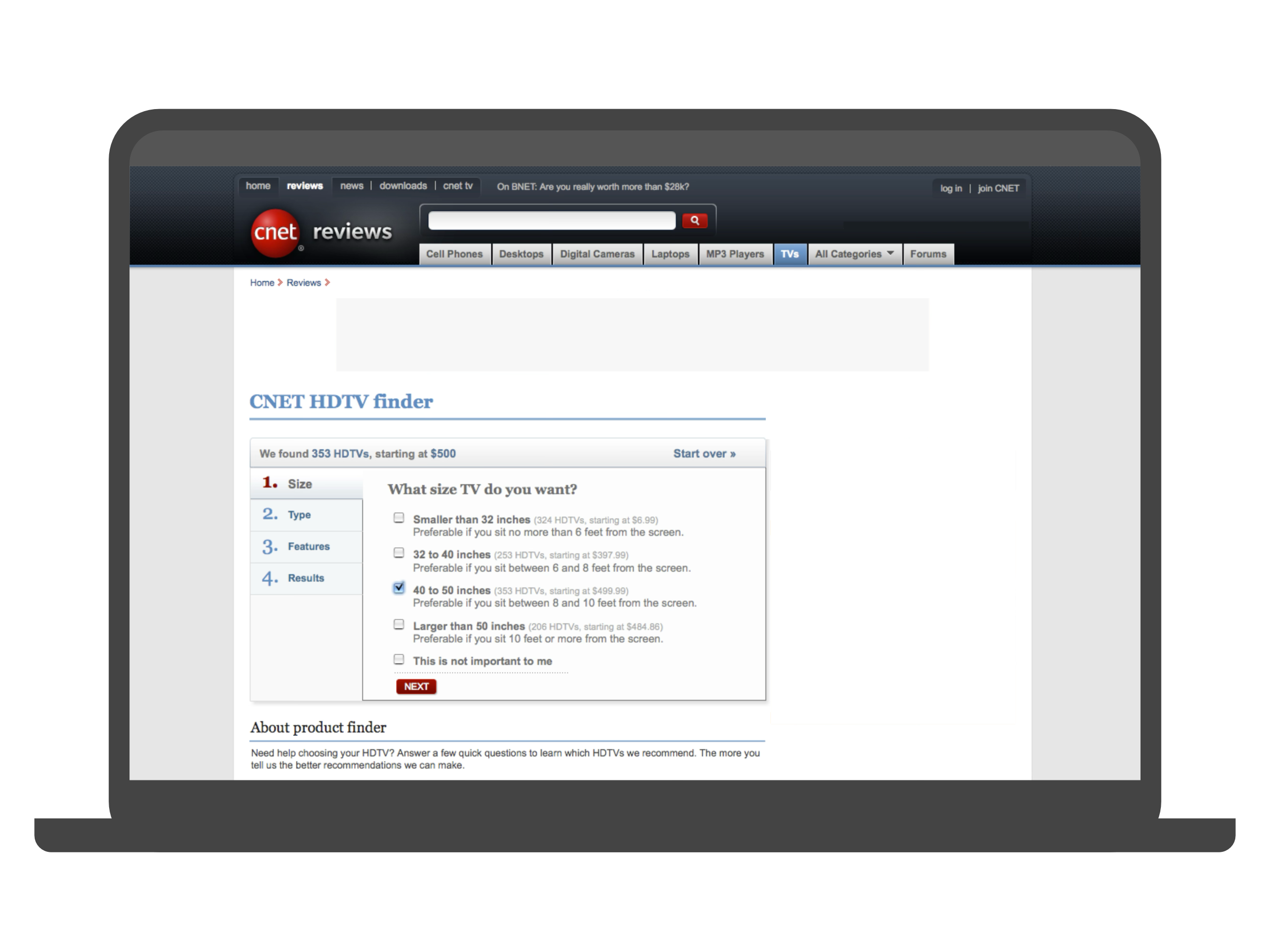1270x952 pixels.
Task: Open the downloads section link
Action: 403,186
